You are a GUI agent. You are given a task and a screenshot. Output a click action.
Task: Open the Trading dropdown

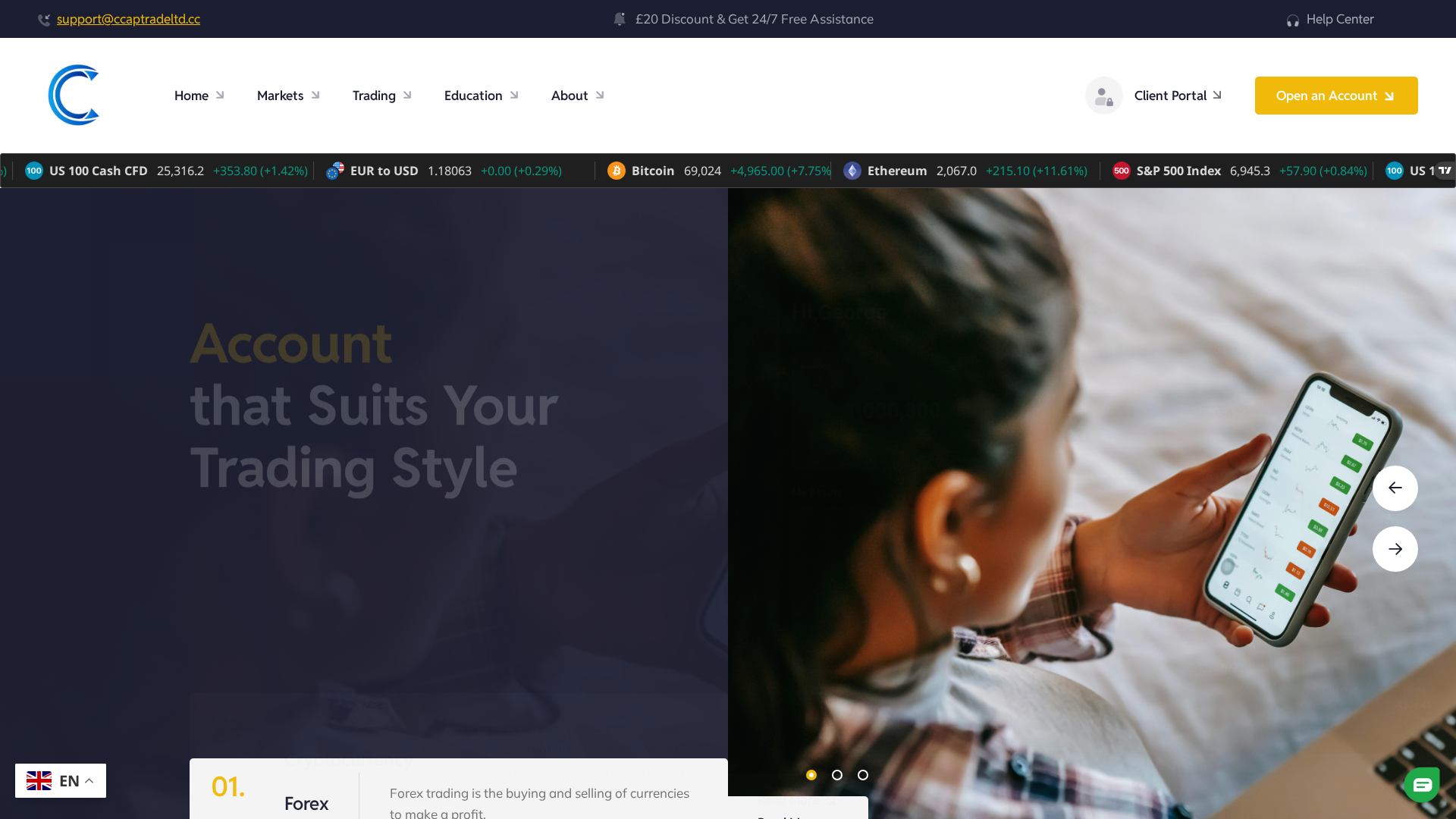(x=373, y=96)
